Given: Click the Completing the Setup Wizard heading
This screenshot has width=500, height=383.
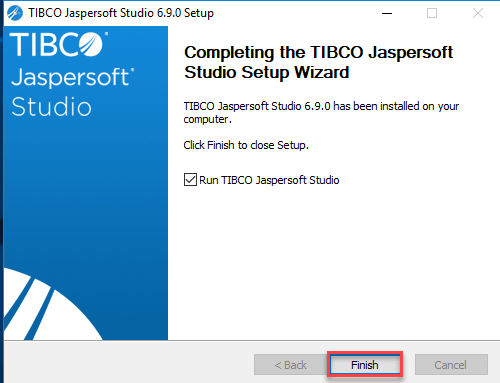Looking at the screenshot, I should [318, 62].
